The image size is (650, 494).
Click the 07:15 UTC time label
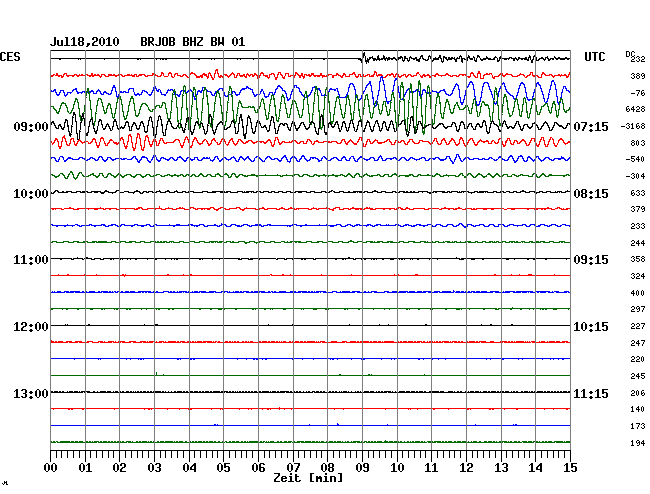tap(591, 126)
